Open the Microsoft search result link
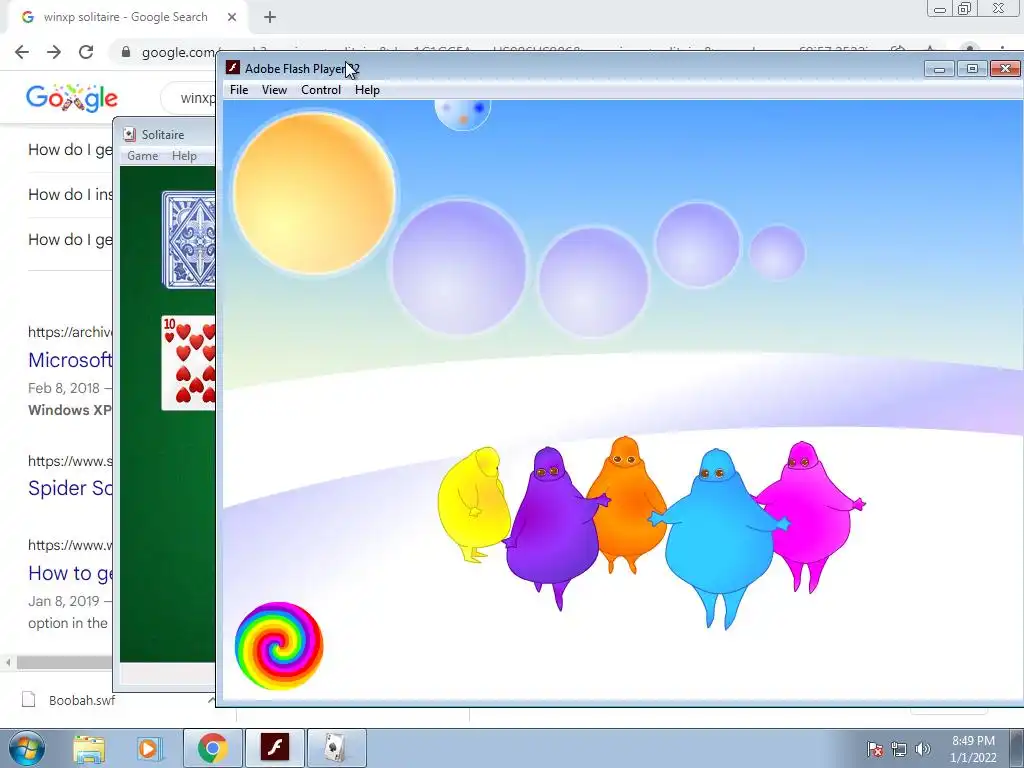The height and width of the screenshot is (768, 1024). pyautogui.click(x=70, y=360)
